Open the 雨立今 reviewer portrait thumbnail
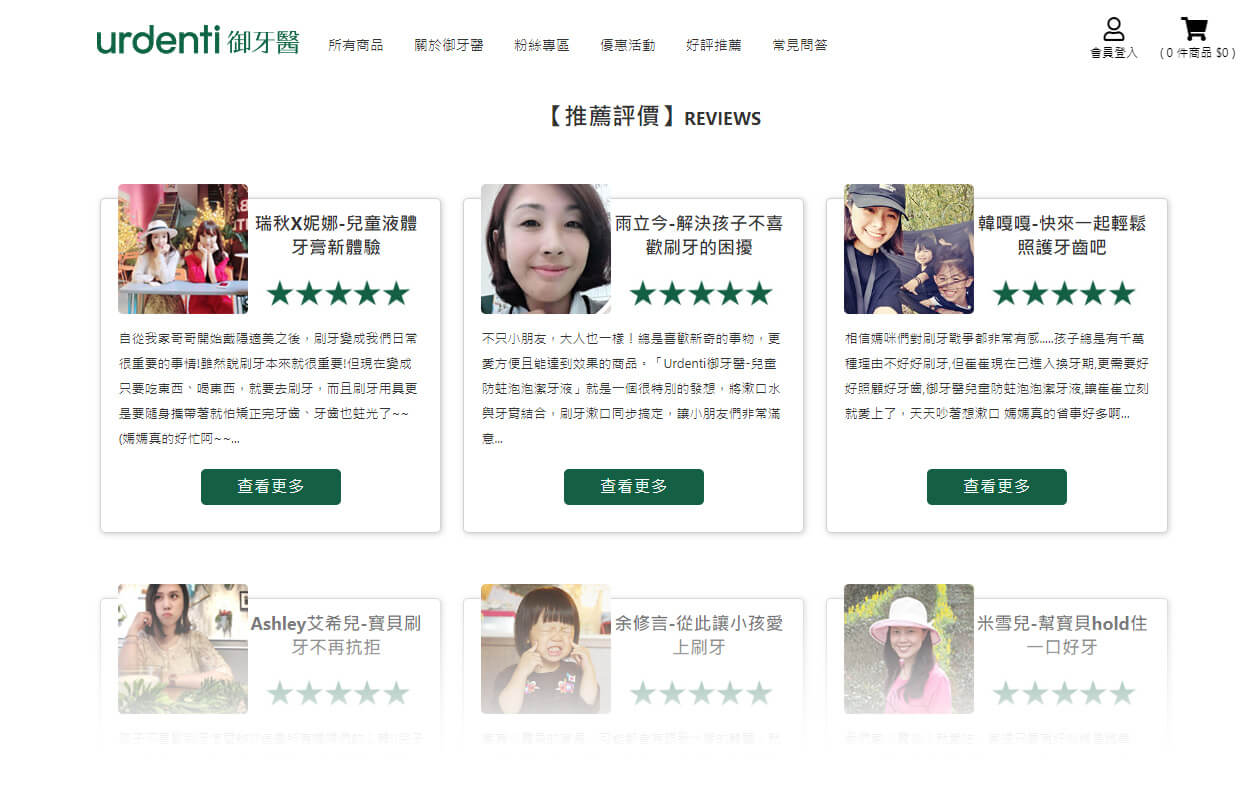1260x800 pixels. (546, 249)
